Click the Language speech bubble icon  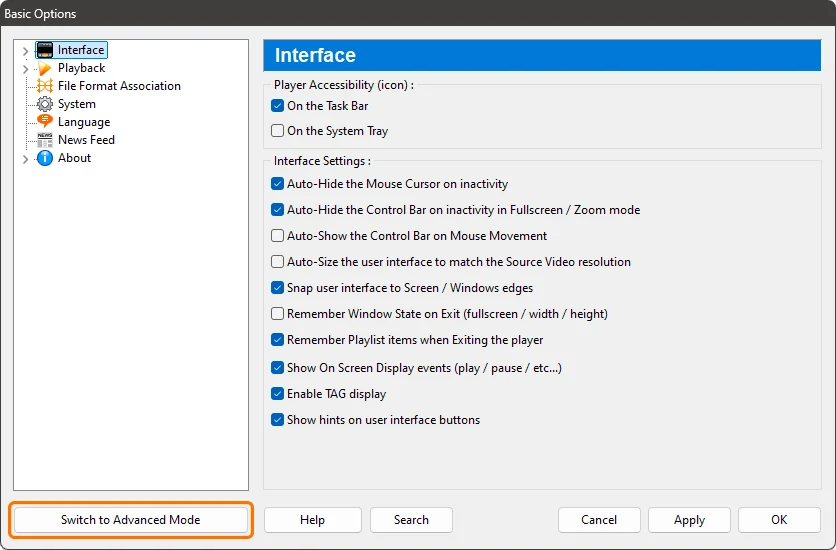click(x=45, y=122)
